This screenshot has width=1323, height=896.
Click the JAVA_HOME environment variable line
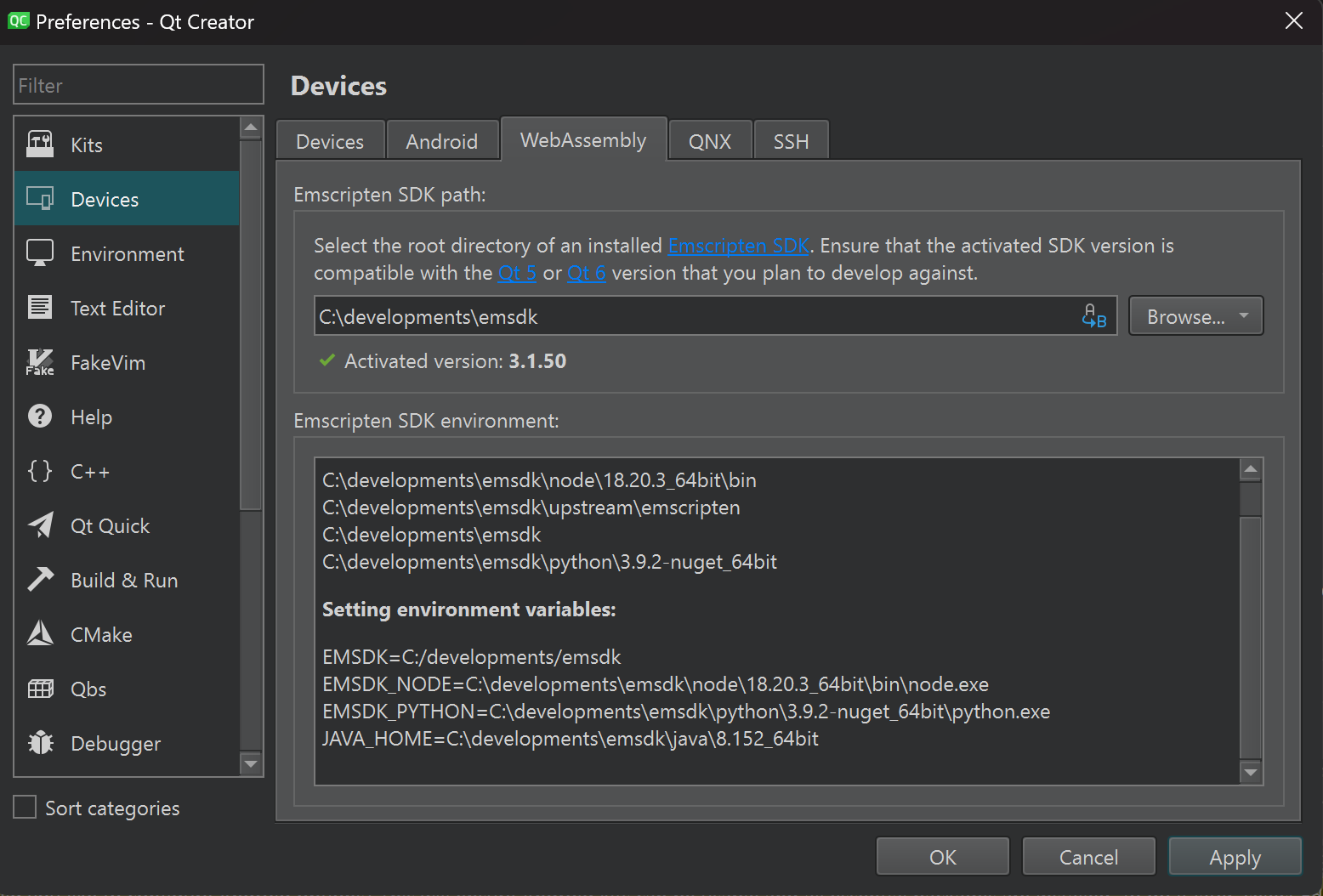[x=571, y=739]
